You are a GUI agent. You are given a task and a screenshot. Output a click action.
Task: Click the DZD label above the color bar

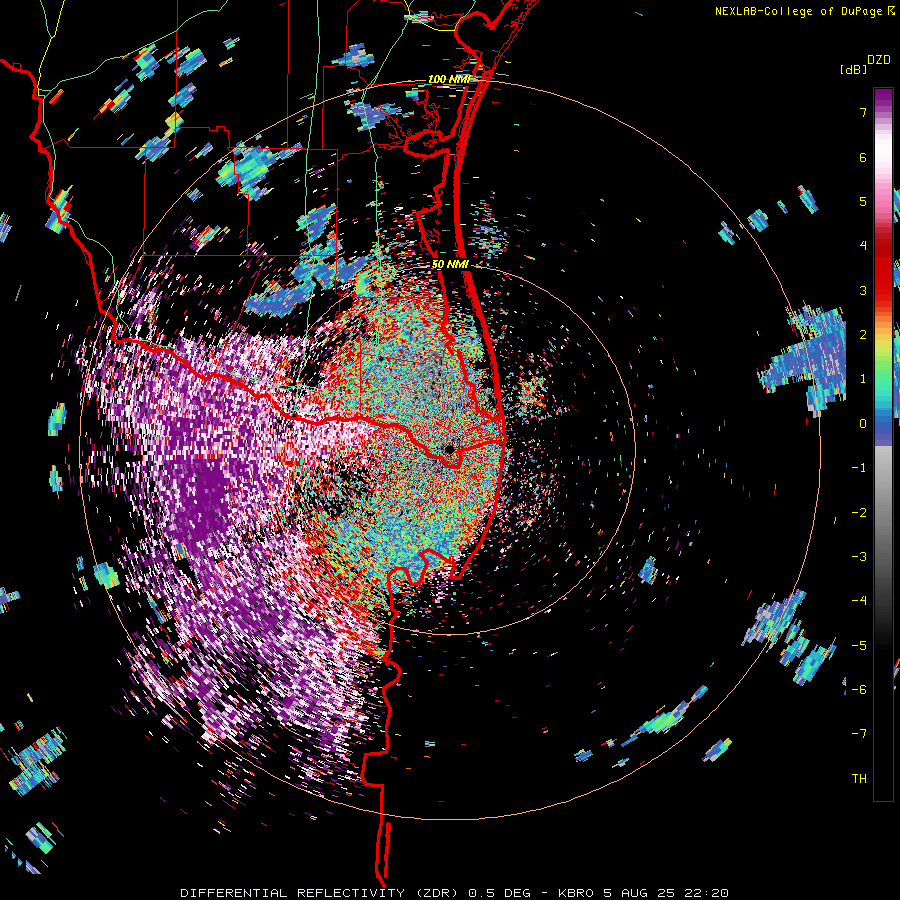(879, 60)
